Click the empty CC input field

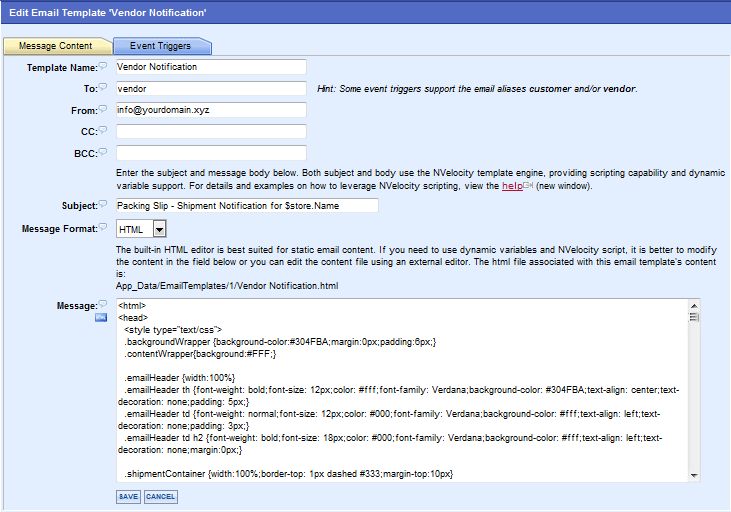tap(211, 131)
